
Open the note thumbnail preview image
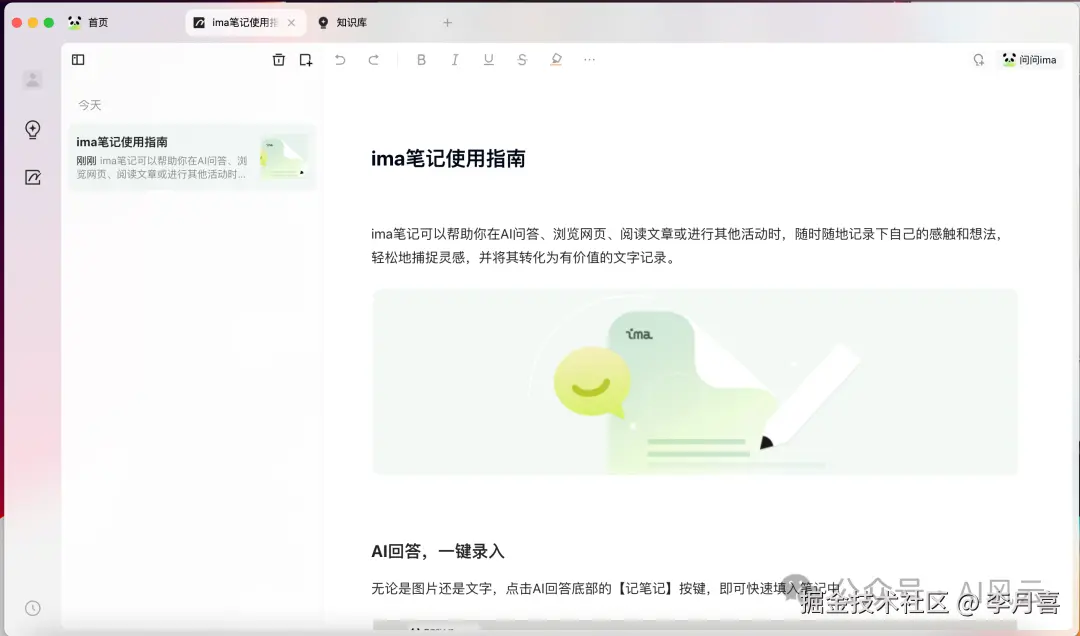click(285, 157)
